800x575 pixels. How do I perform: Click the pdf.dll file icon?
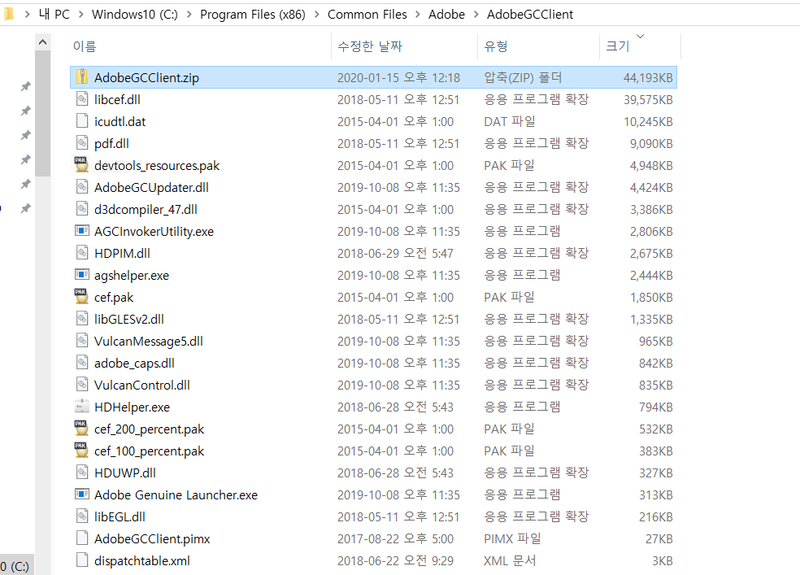click(x=82, y=143)
